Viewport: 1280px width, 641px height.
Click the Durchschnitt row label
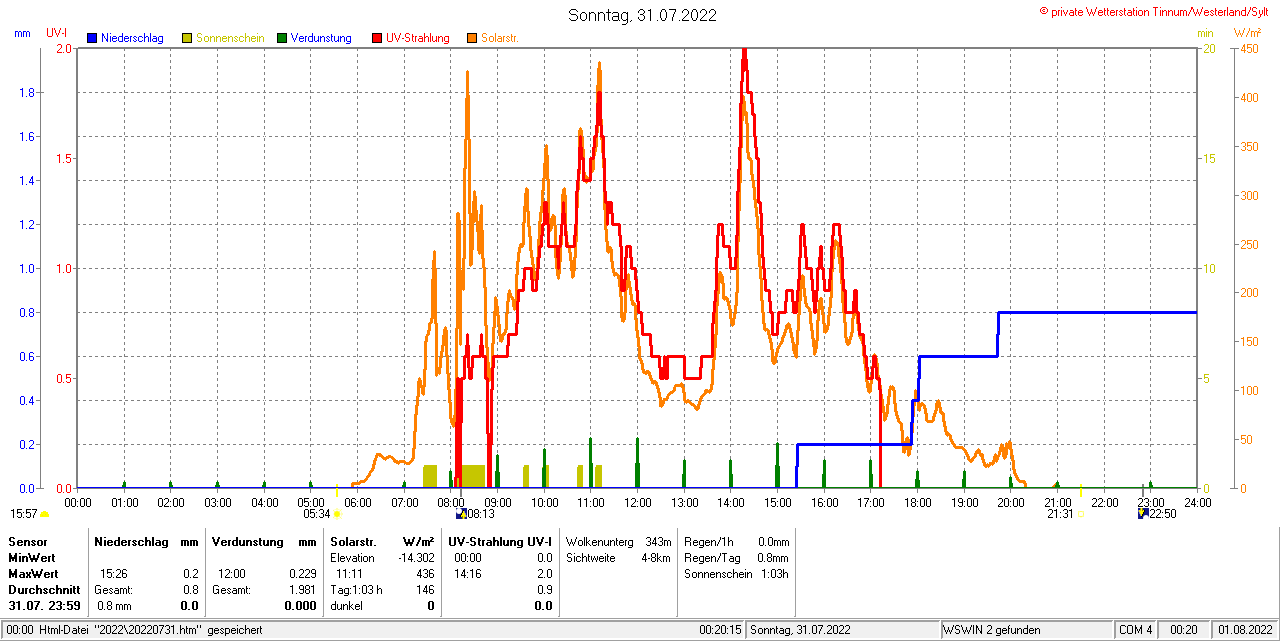pos(43,590)
